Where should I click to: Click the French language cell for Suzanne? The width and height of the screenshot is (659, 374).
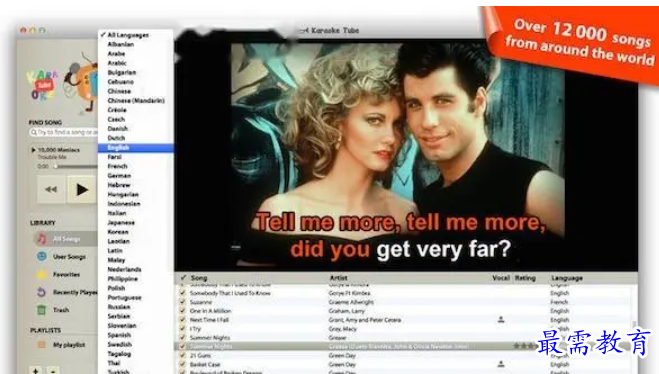pyautogui.click(x=559, y=302)
